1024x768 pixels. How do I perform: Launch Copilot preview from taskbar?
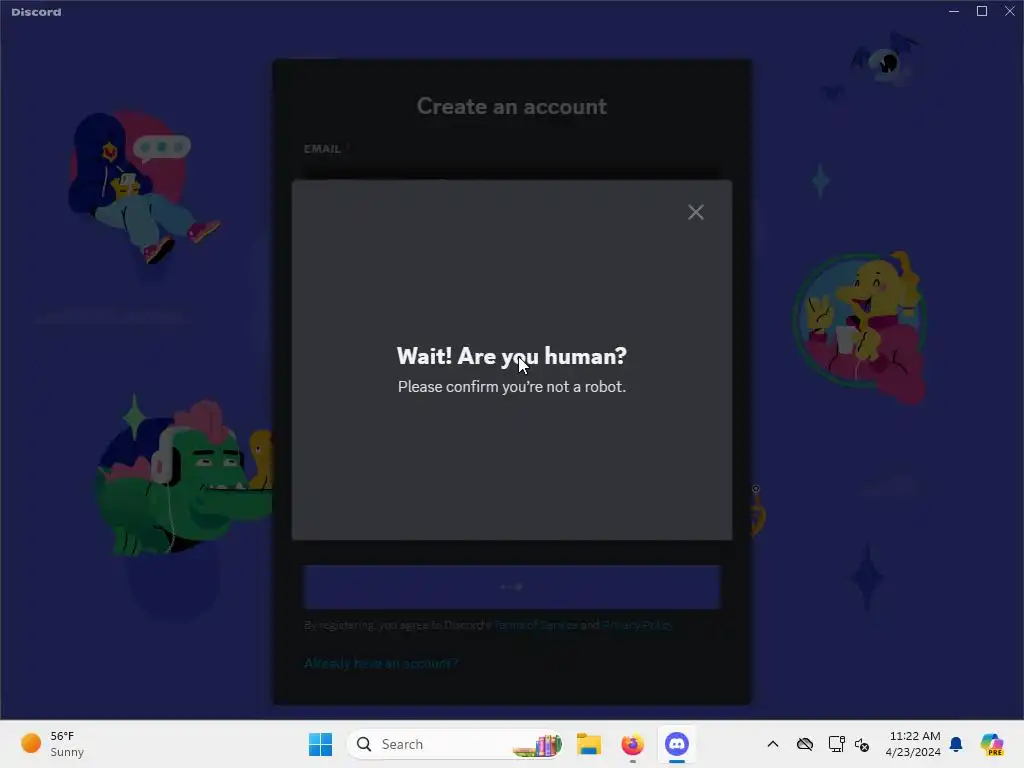click(x=992, y=744)
